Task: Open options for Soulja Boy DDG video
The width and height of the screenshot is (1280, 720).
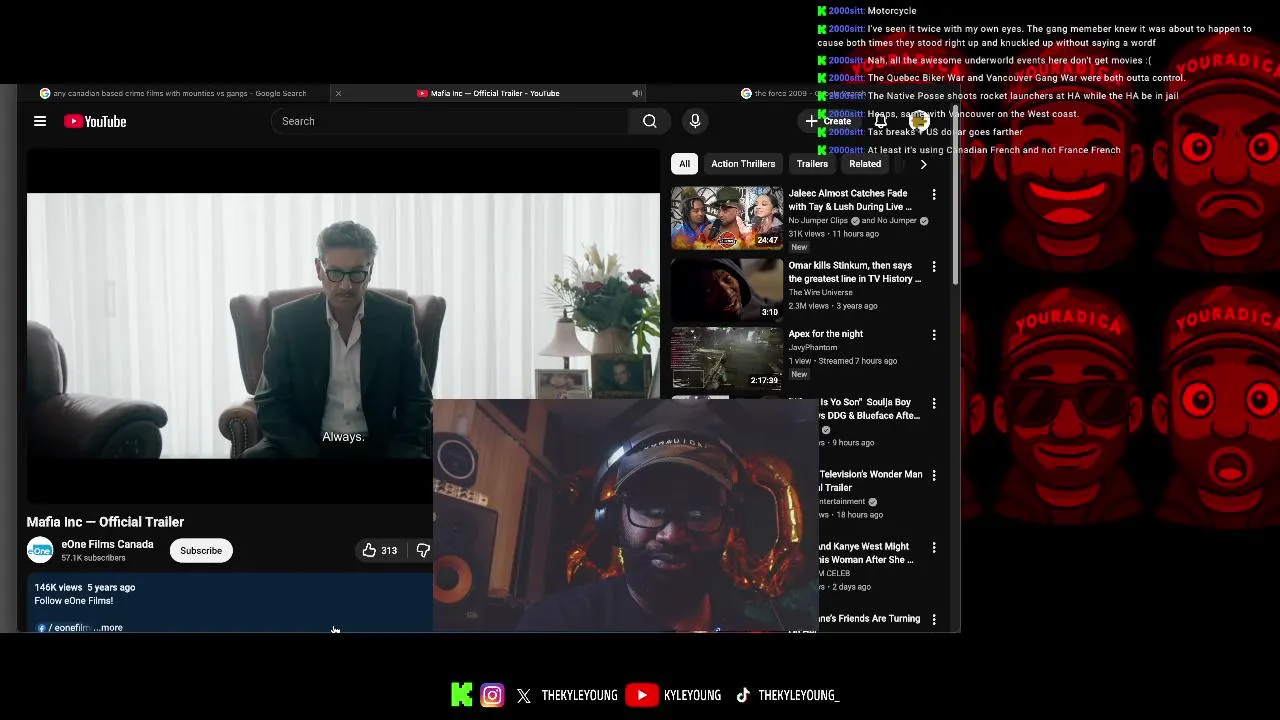Action: [934, 403]
